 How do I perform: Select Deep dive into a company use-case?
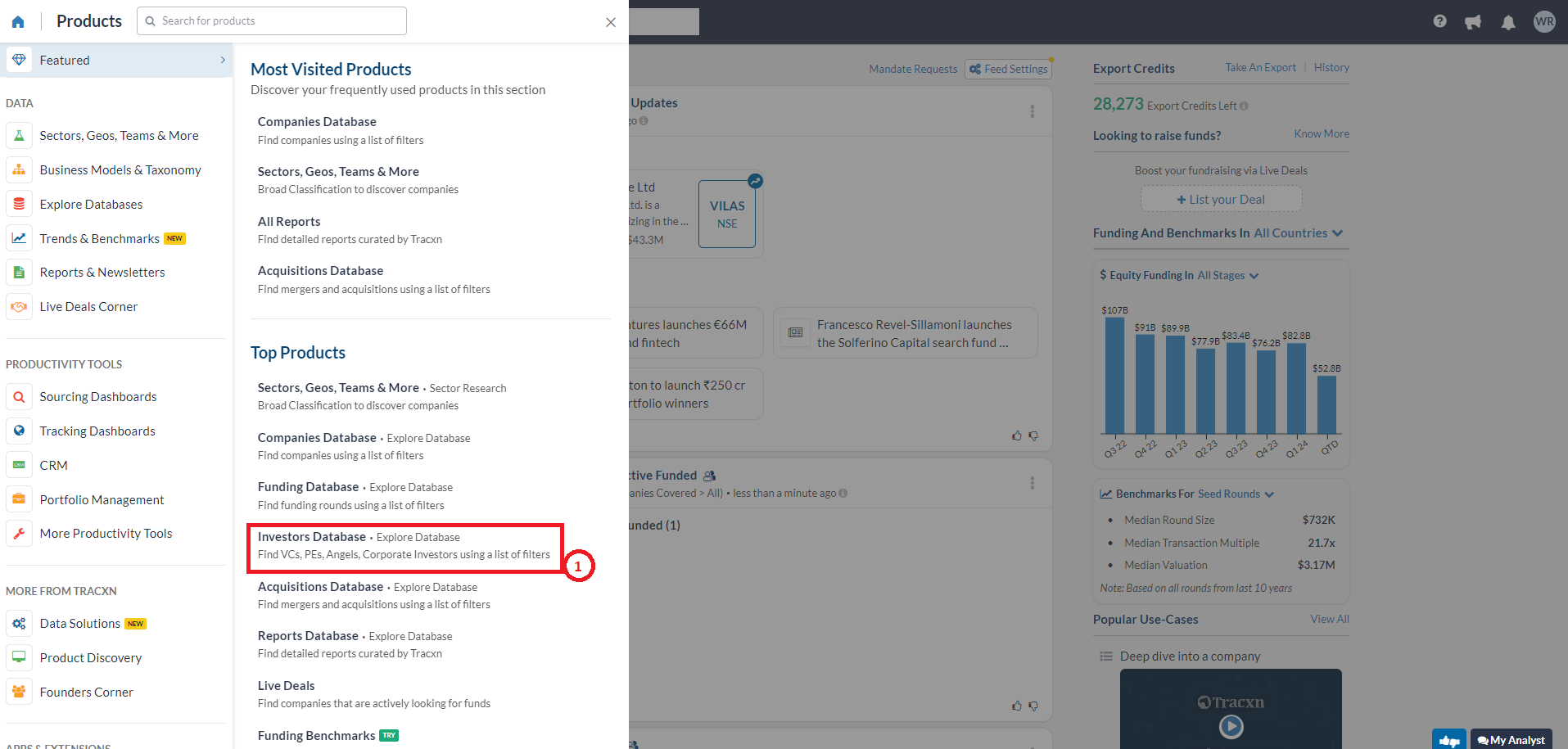point(1190,656)
